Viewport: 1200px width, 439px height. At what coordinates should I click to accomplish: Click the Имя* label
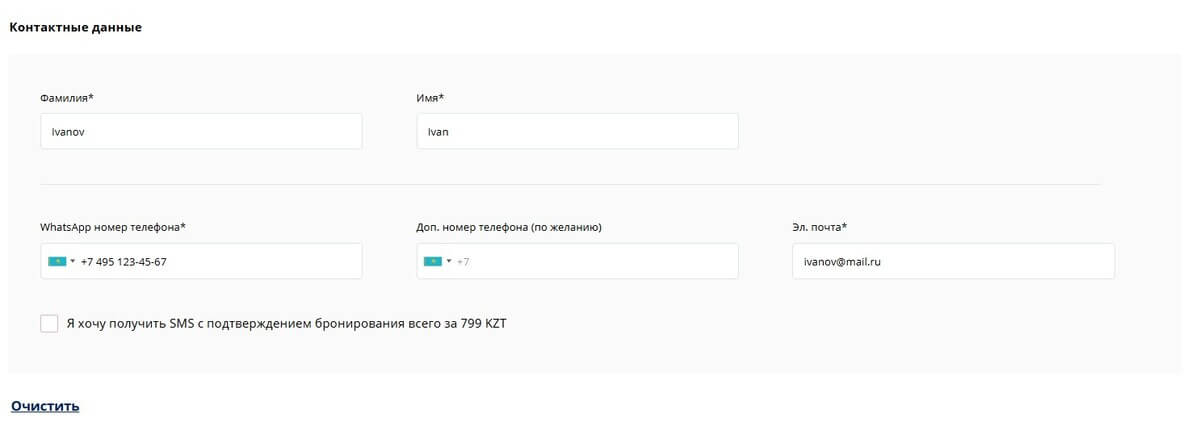tap(430, 98)
